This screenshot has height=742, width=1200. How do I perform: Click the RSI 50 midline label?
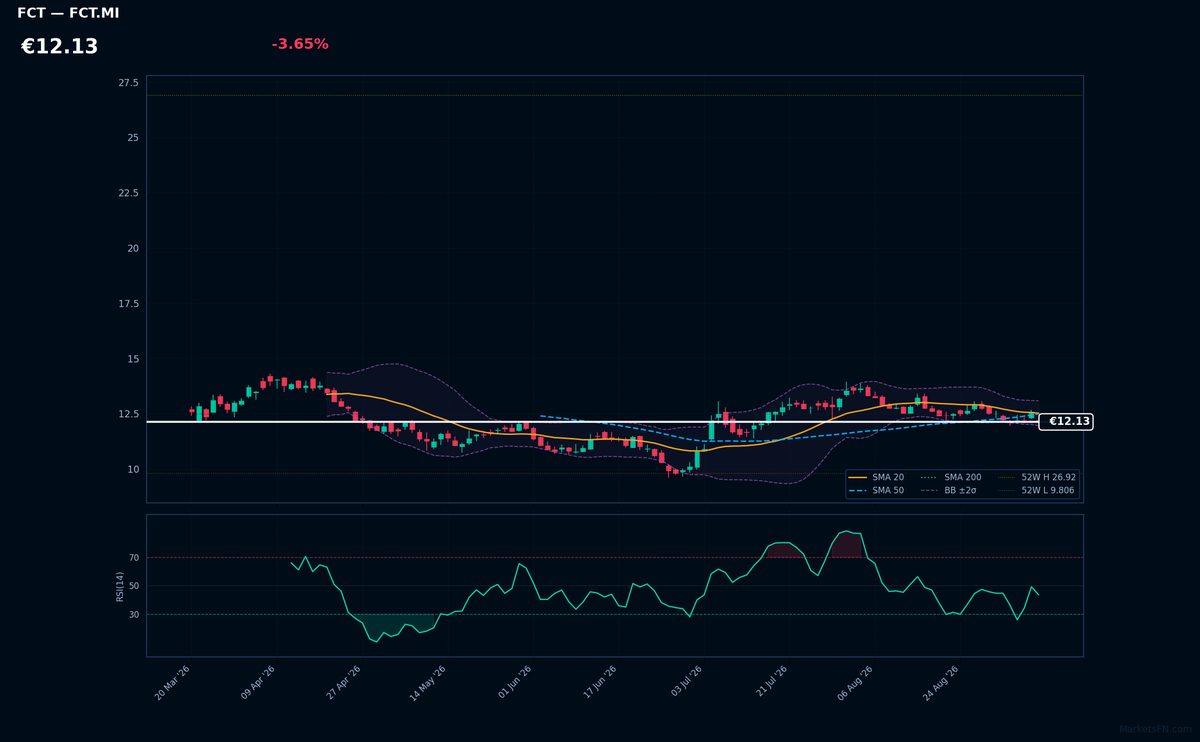tap(134, 586)
